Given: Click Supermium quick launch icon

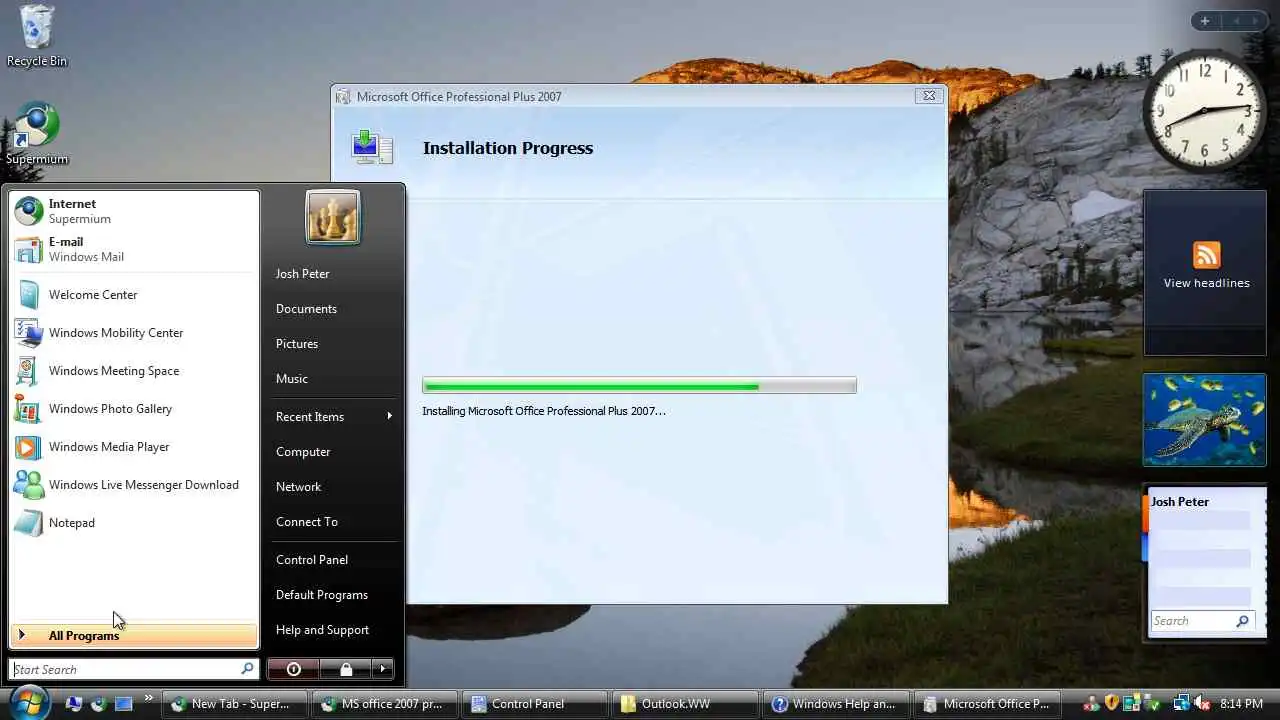Looking at the screenshot, I should point(98,704).
